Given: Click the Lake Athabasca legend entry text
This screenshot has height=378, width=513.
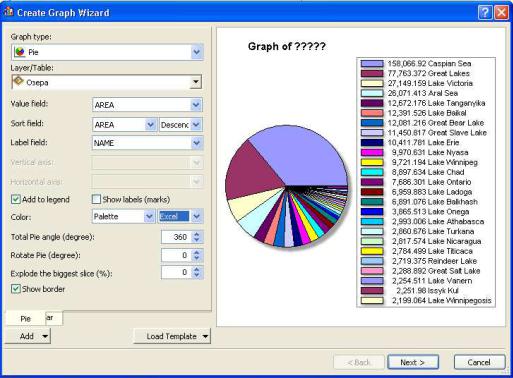Looking at the screenshot, I should pyautogui.click(x=438, y=222).
